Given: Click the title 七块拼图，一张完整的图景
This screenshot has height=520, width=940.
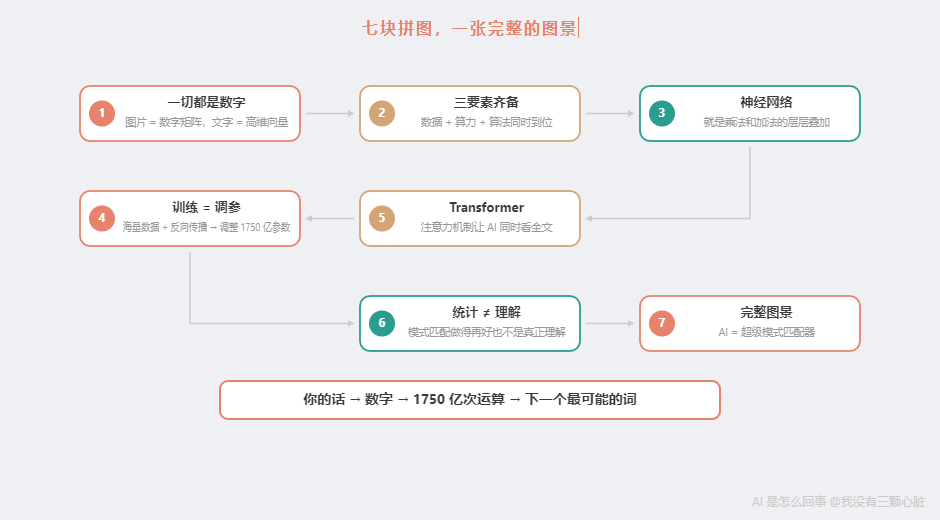Looking at the screenshot, I should pos(470,28).
